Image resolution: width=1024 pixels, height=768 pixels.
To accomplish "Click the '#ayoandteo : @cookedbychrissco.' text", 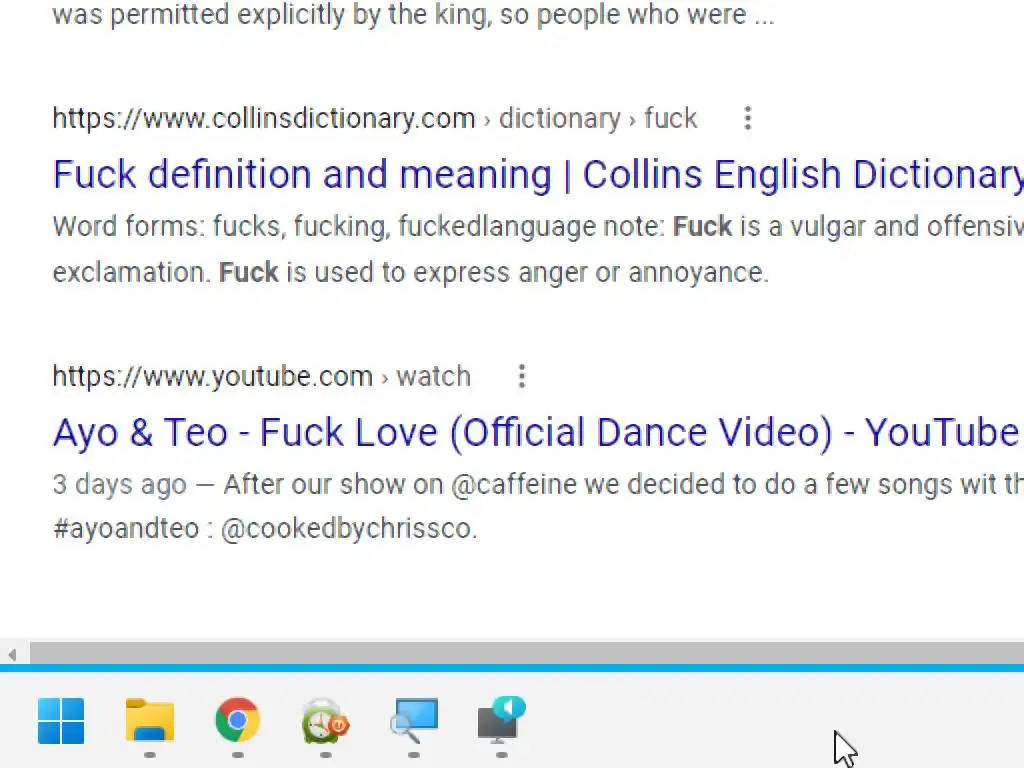I will [x=264, y=528].
